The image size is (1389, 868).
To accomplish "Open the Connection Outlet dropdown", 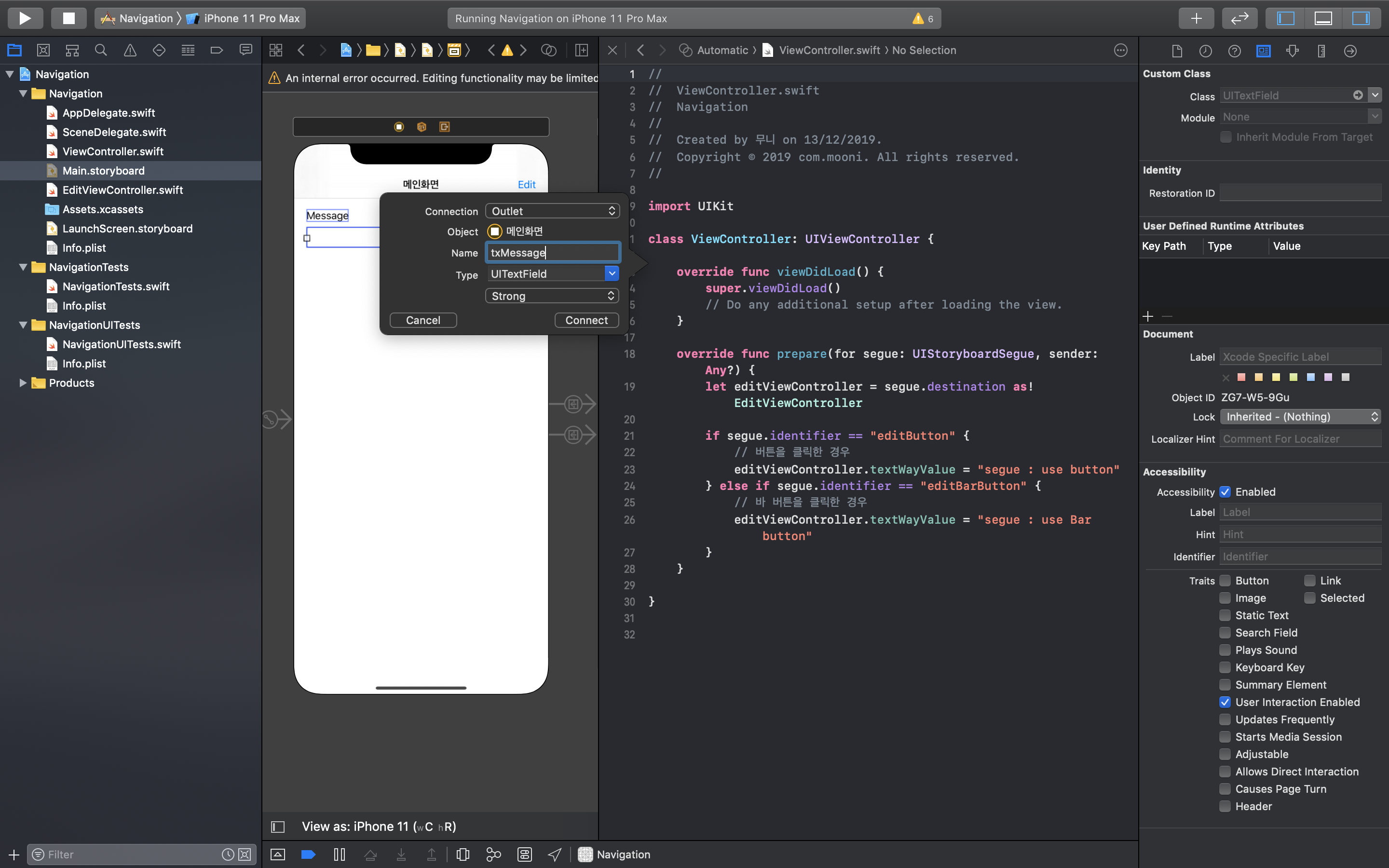I will [x=552, y=211].
